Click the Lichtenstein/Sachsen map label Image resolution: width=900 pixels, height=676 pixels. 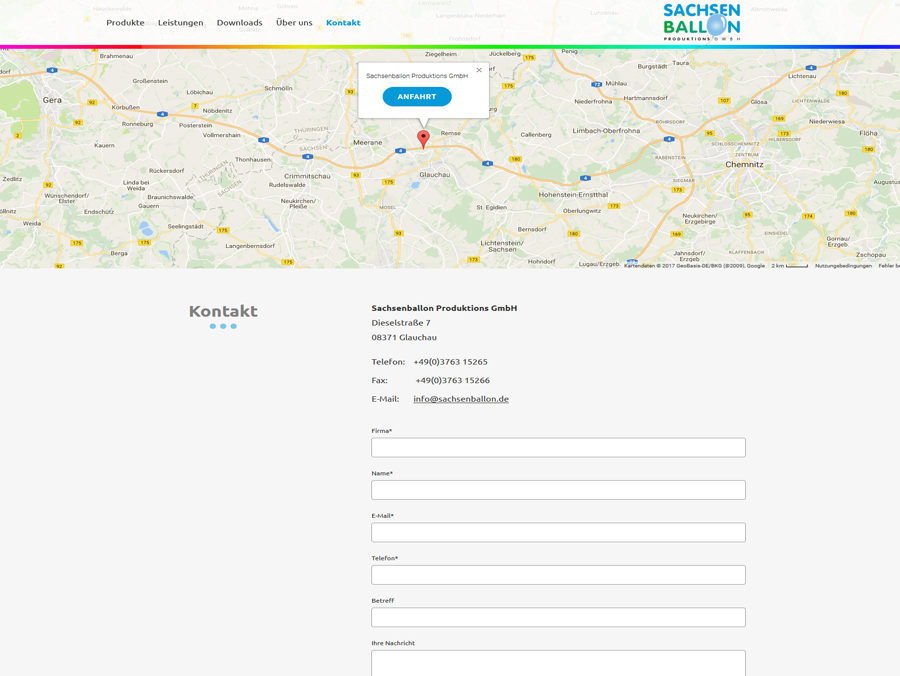(502, 246)
